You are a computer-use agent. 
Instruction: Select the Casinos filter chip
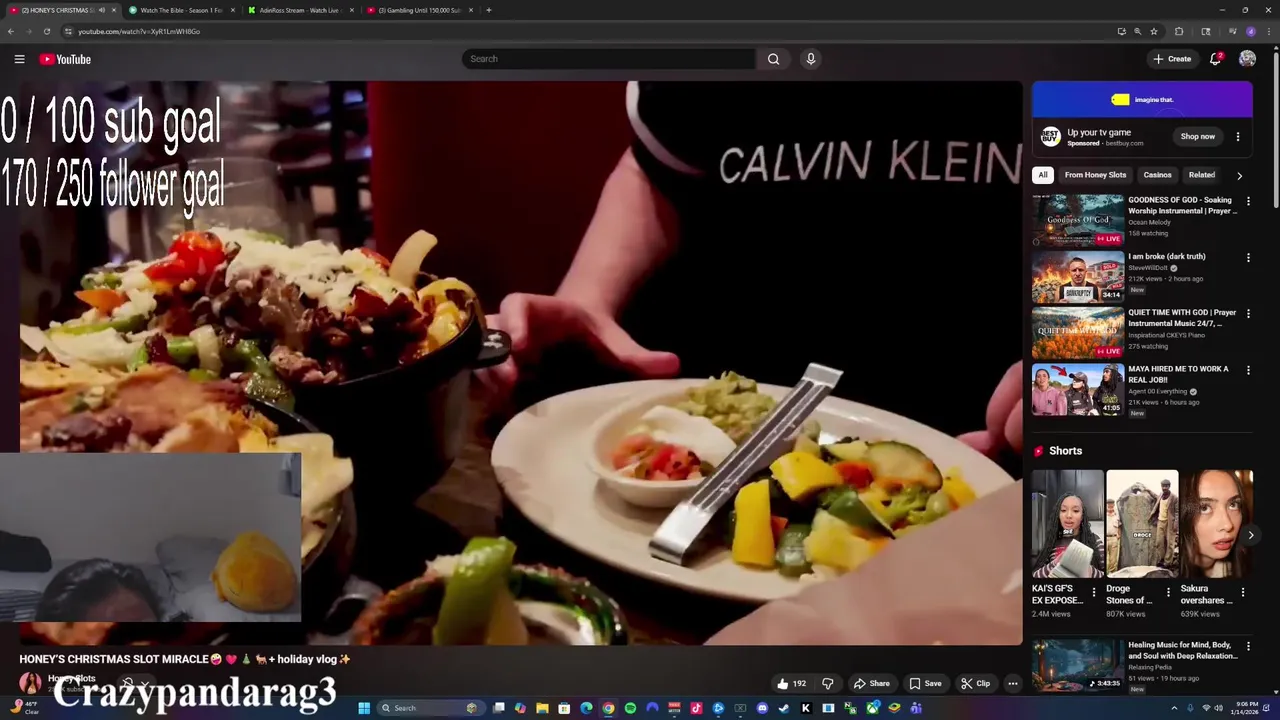click(1157, 175)
